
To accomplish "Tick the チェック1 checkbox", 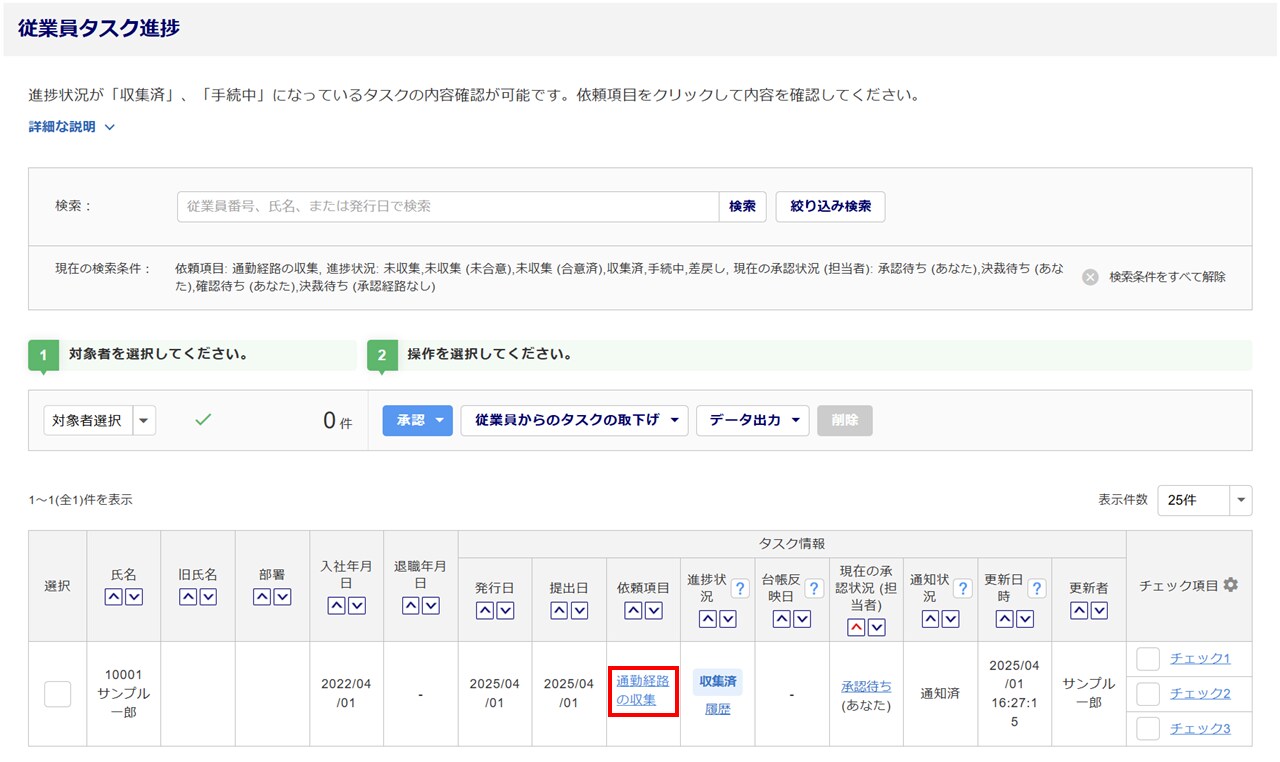I will pos(1148,659).
